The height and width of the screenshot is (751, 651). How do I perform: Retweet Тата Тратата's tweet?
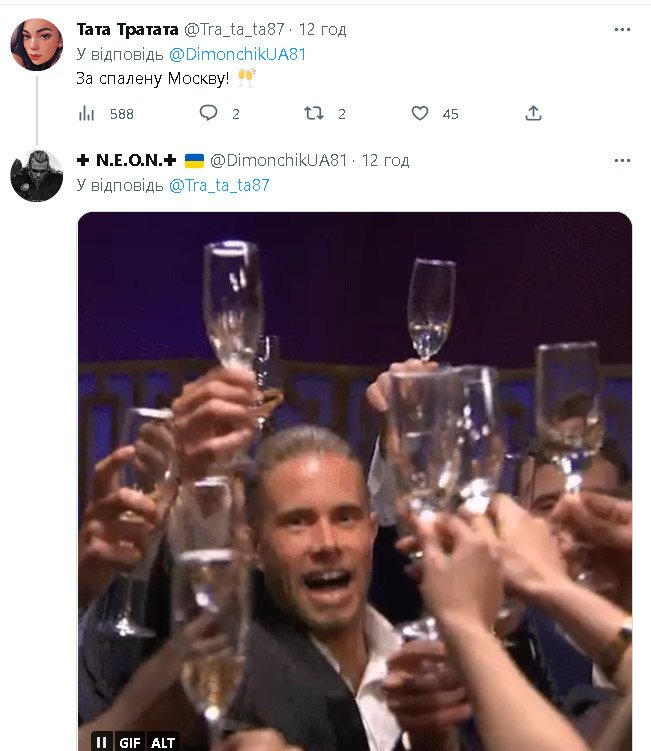(314, 114)
